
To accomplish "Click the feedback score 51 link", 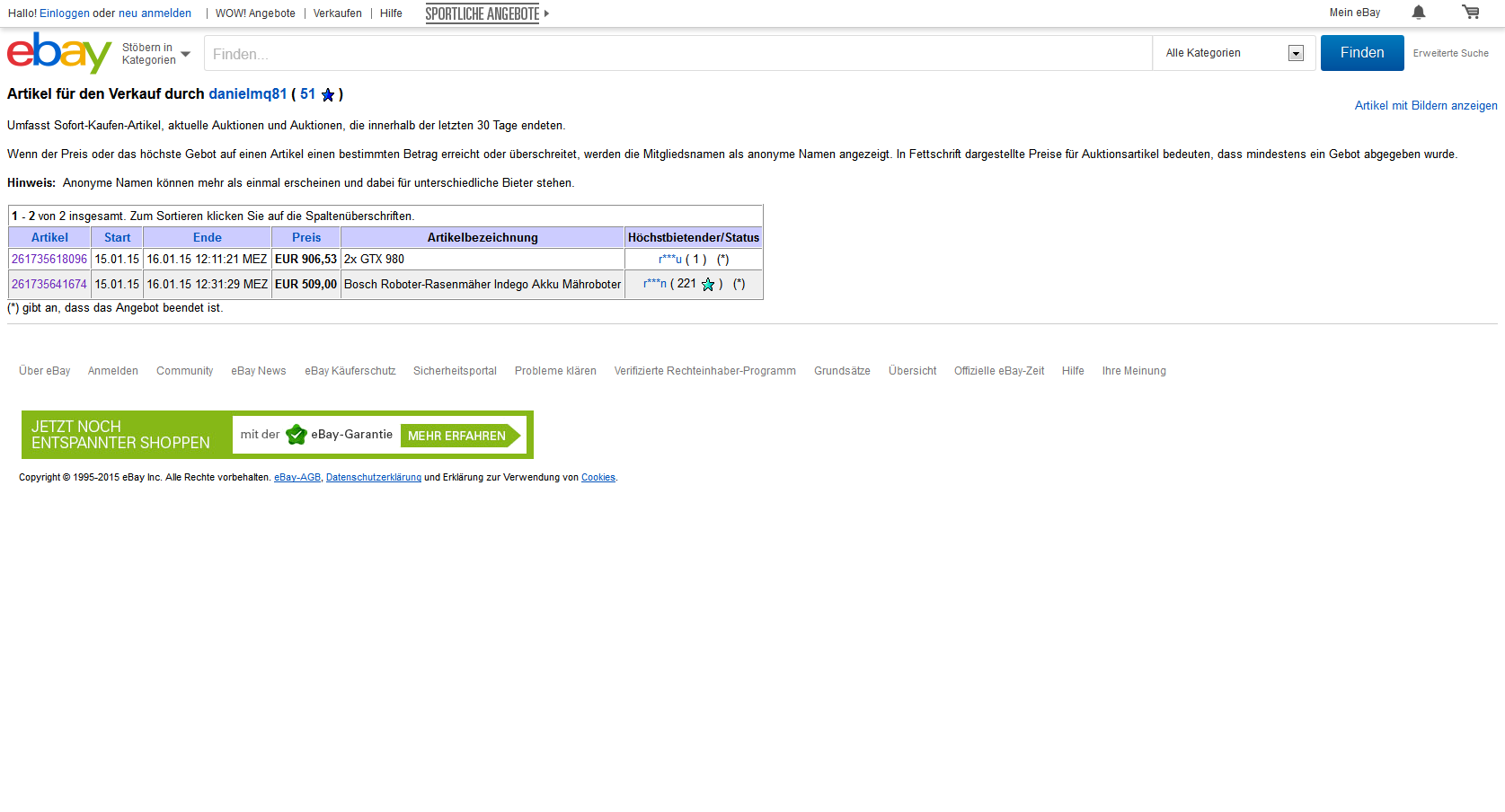I will 307,93.
